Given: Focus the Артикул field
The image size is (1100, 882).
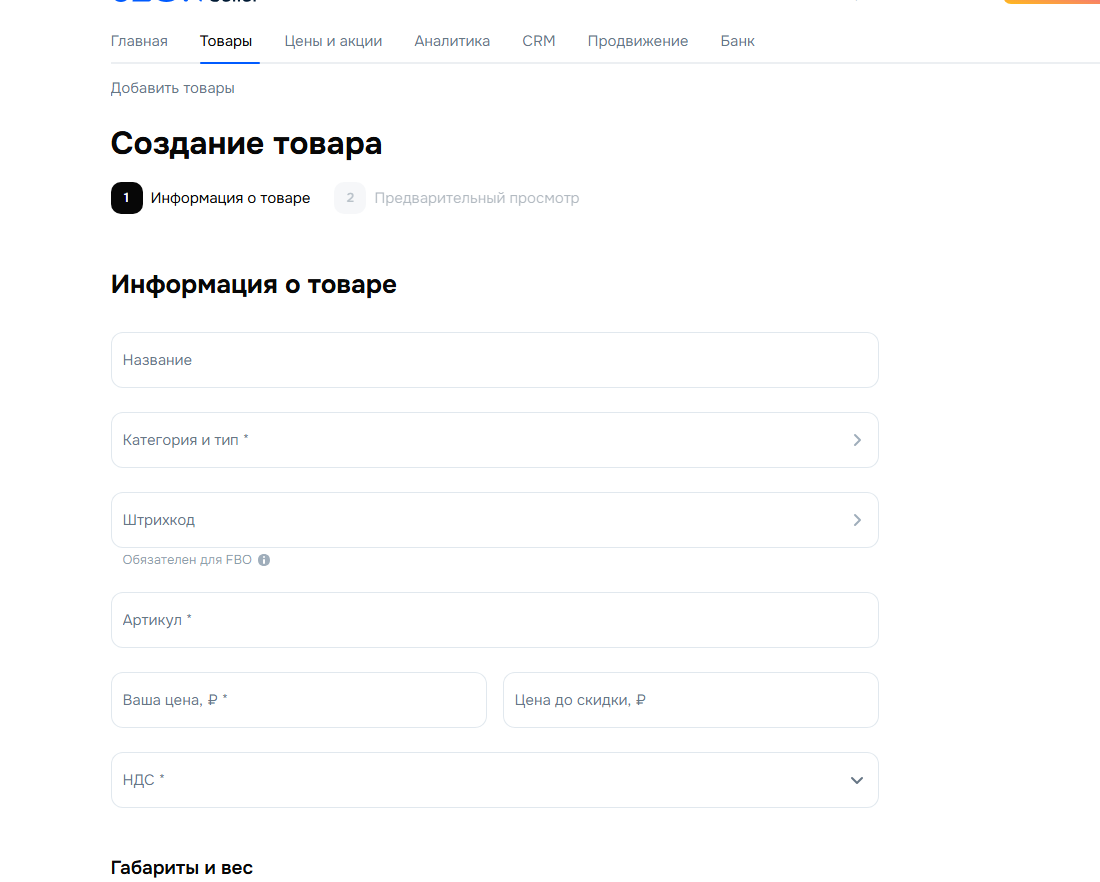Looking at the screenshot, I should pos(494,620).
